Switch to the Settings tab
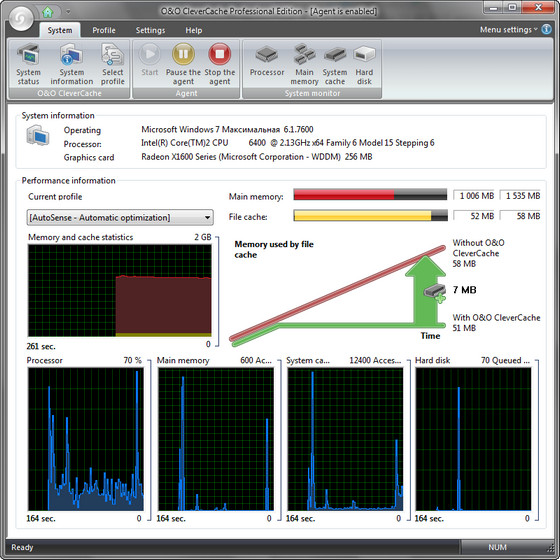 [150, 30]
